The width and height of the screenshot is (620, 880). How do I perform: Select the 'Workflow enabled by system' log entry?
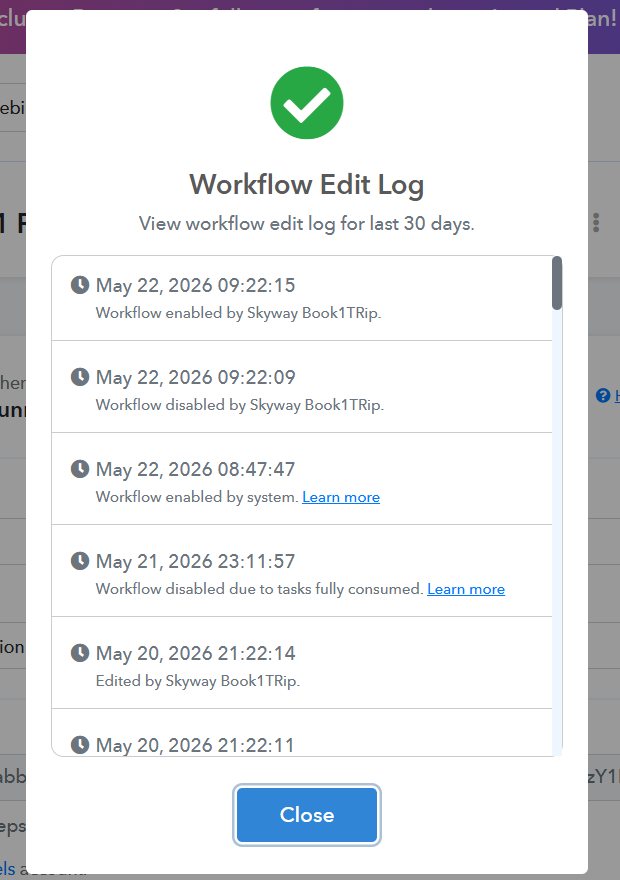302,479
